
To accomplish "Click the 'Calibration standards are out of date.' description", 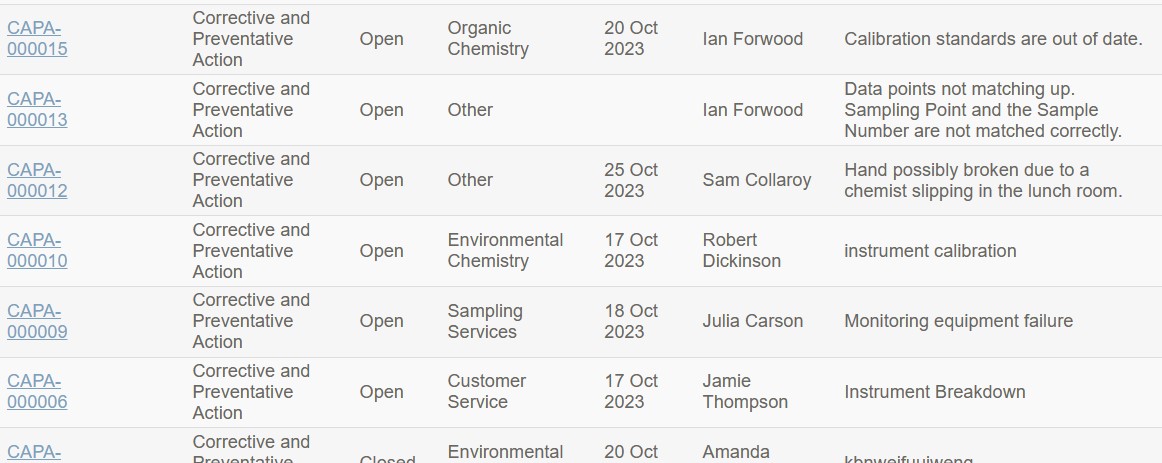I will click(993, 39).
